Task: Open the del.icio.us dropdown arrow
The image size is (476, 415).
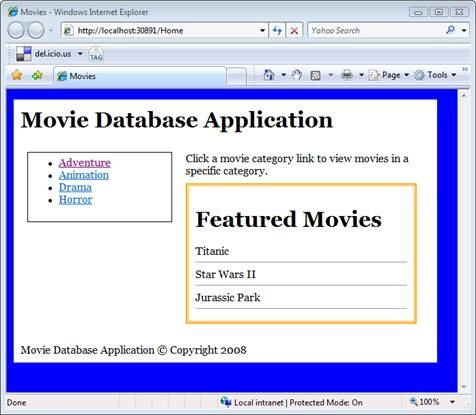Action: point(80,53)
